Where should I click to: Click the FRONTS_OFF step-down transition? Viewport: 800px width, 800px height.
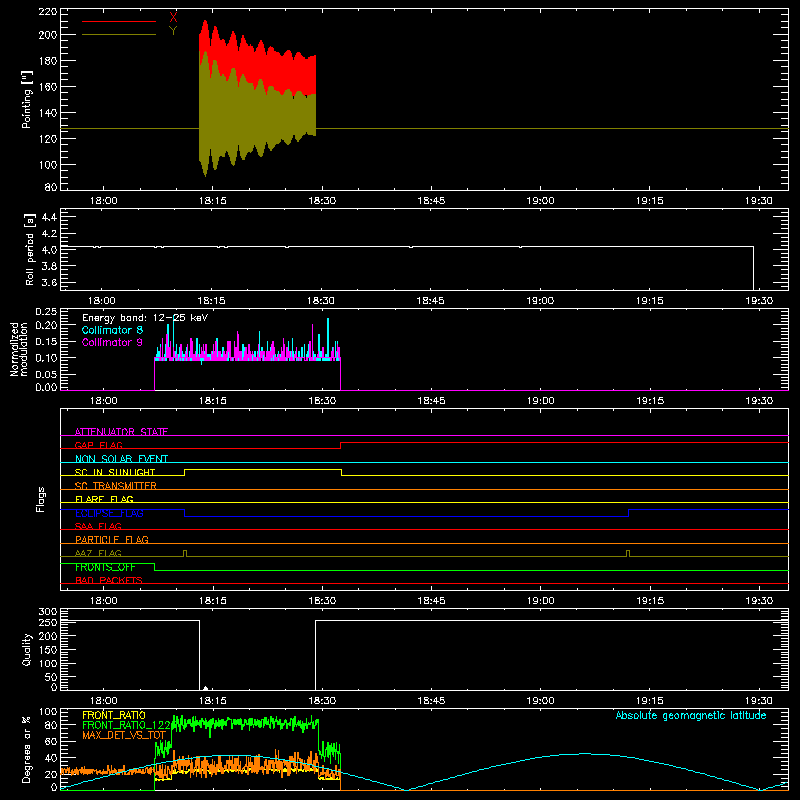click(x=155, y=567)
